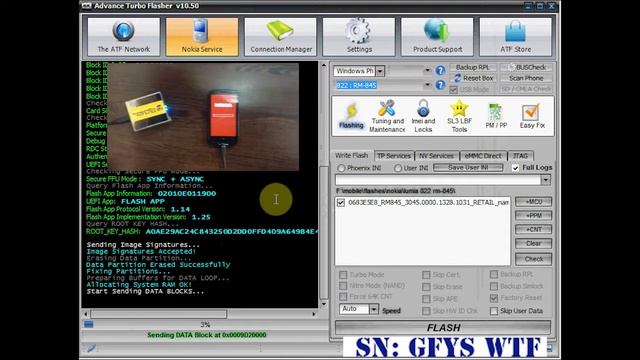Select the Flashing tool
Image resolution: width=640 pixels, height=360 pixels.
coord(351,116)
